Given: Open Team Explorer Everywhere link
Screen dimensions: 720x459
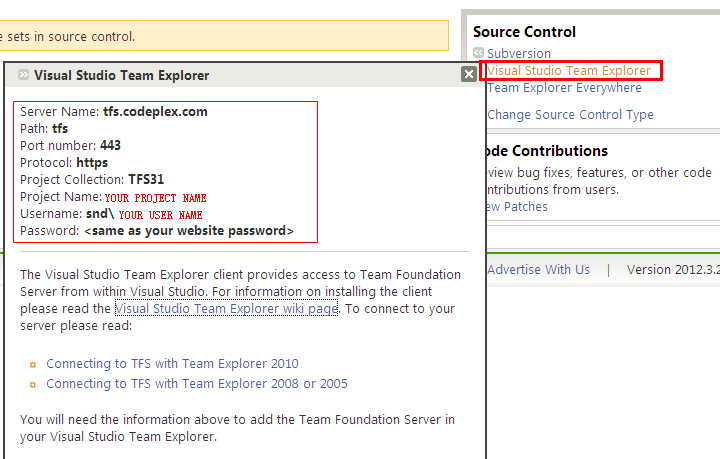Looking at the screenshot, I should click(x=564, y=88).
